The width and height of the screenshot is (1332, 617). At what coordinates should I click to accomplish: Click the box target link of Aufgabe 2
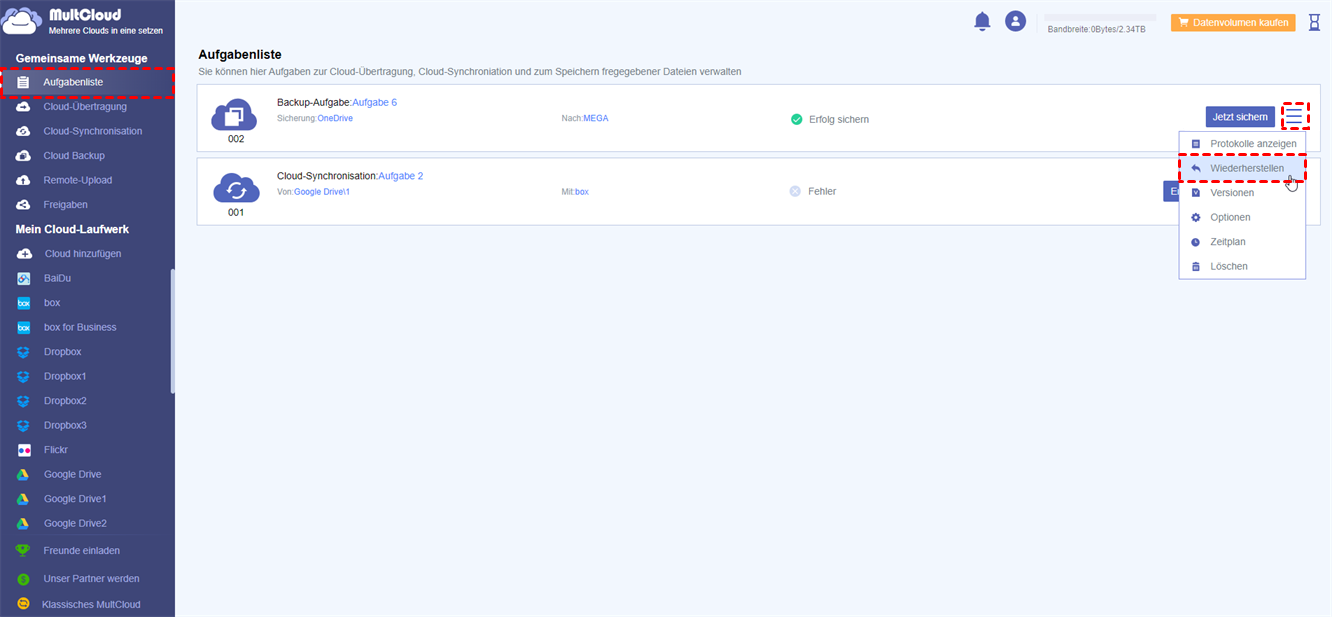tap(582, 191)
